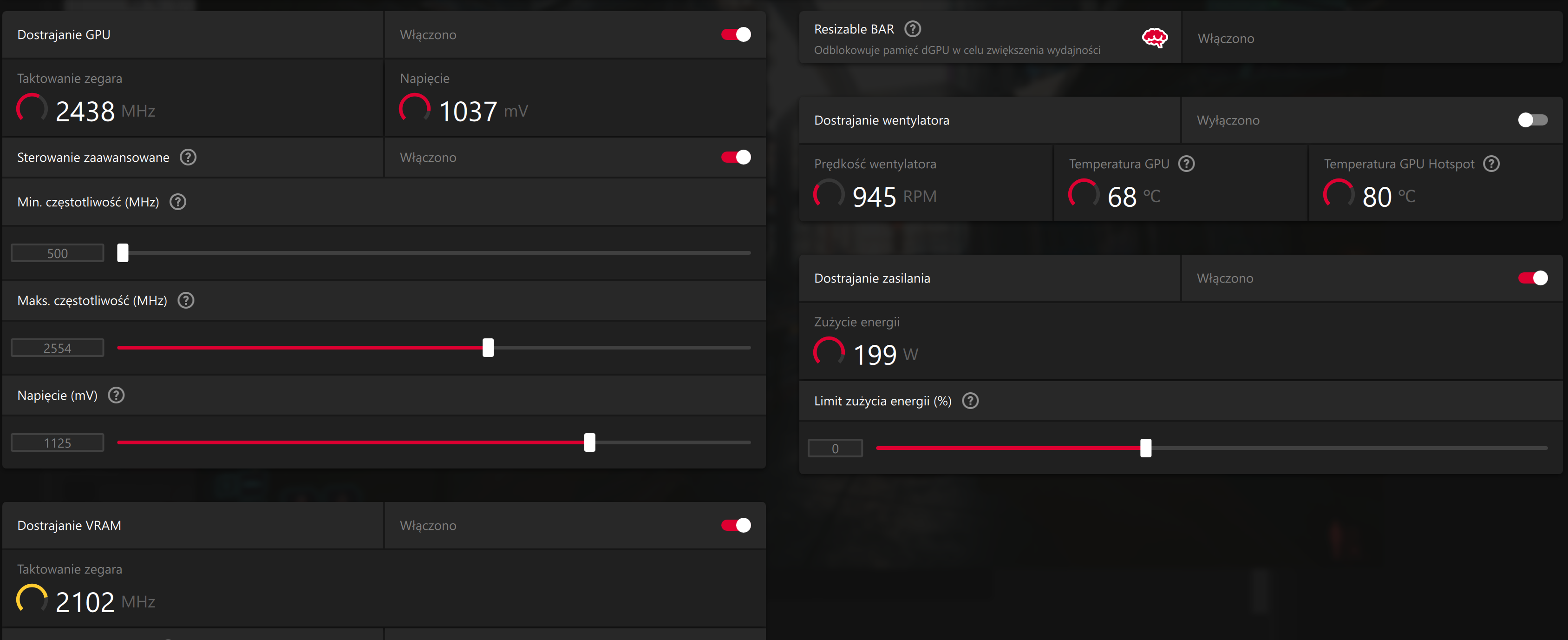Click the red brain icon in Resizable BAR
This screenshot has width=1568, height=640.
coord(1154,38)
